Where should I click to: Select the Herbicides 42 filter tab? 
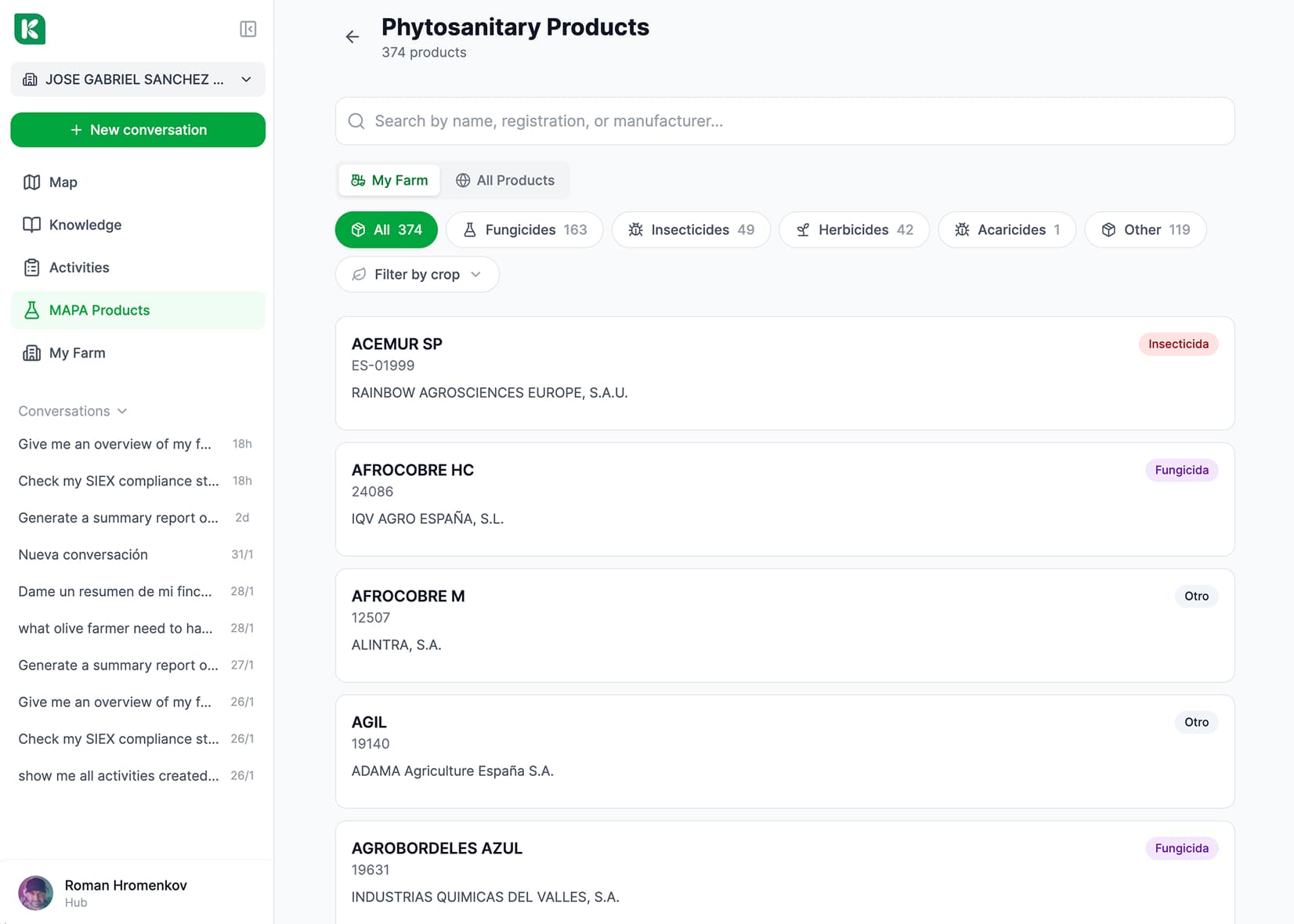point(853,229)
